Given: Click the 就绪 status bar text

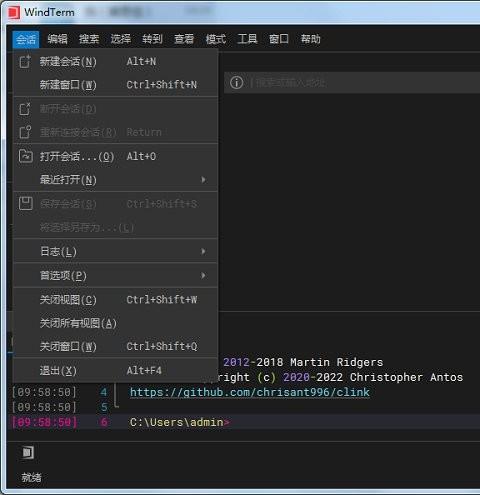Looking at the screenshot, I should click(x=31, y=478).
